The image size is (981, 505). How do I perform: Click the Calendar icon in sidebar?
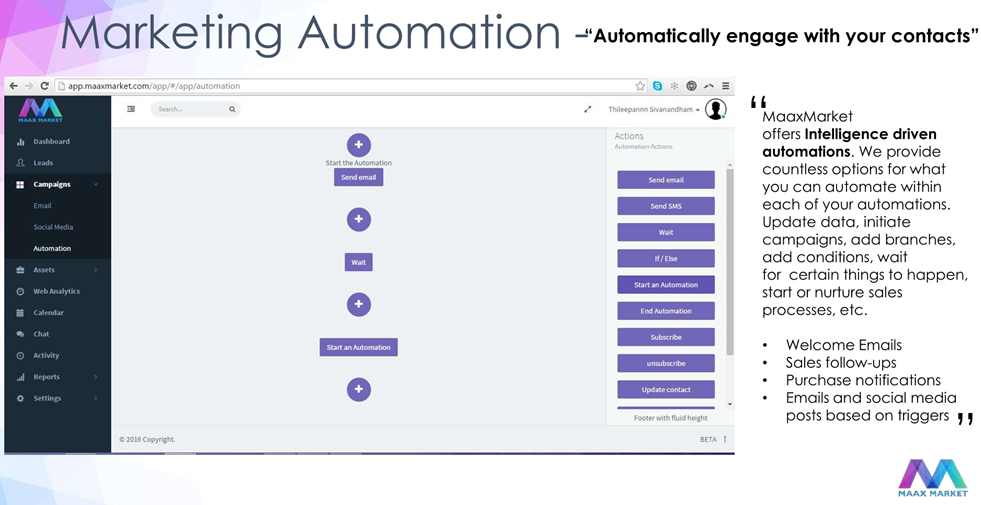point(20,312)
